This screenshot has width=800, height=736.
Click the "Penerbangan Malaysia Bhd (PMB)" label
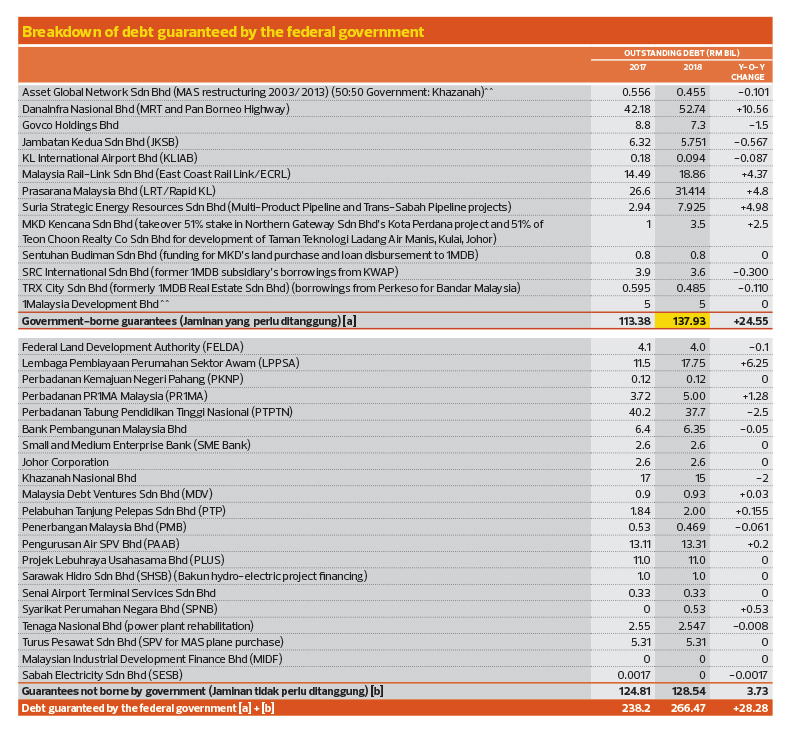coord(104,527)
